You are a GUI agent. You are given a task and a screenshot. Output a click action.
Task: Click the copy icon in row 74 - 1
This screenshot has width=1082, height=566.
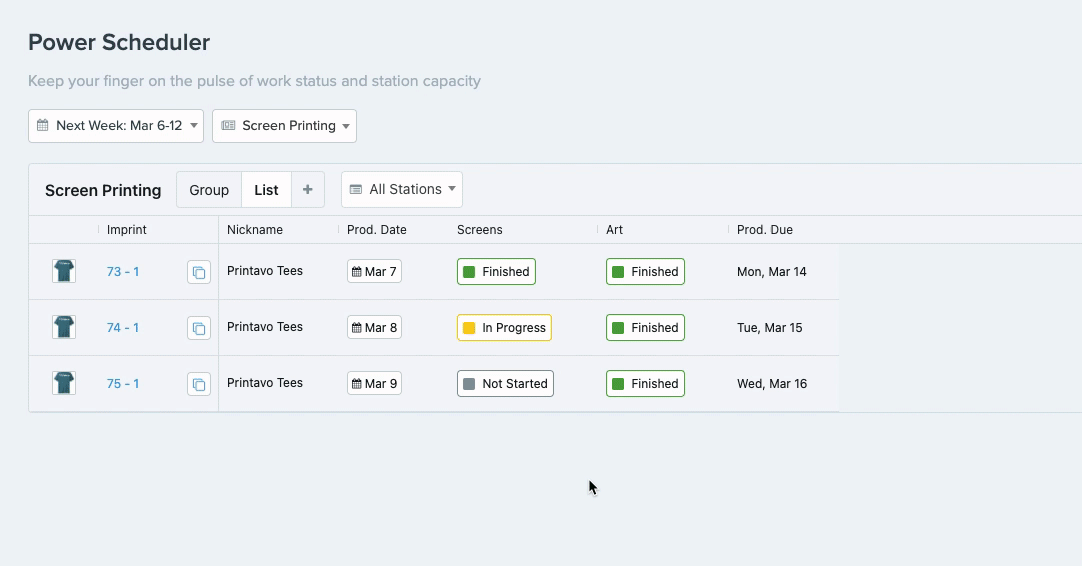click(199, 328)
